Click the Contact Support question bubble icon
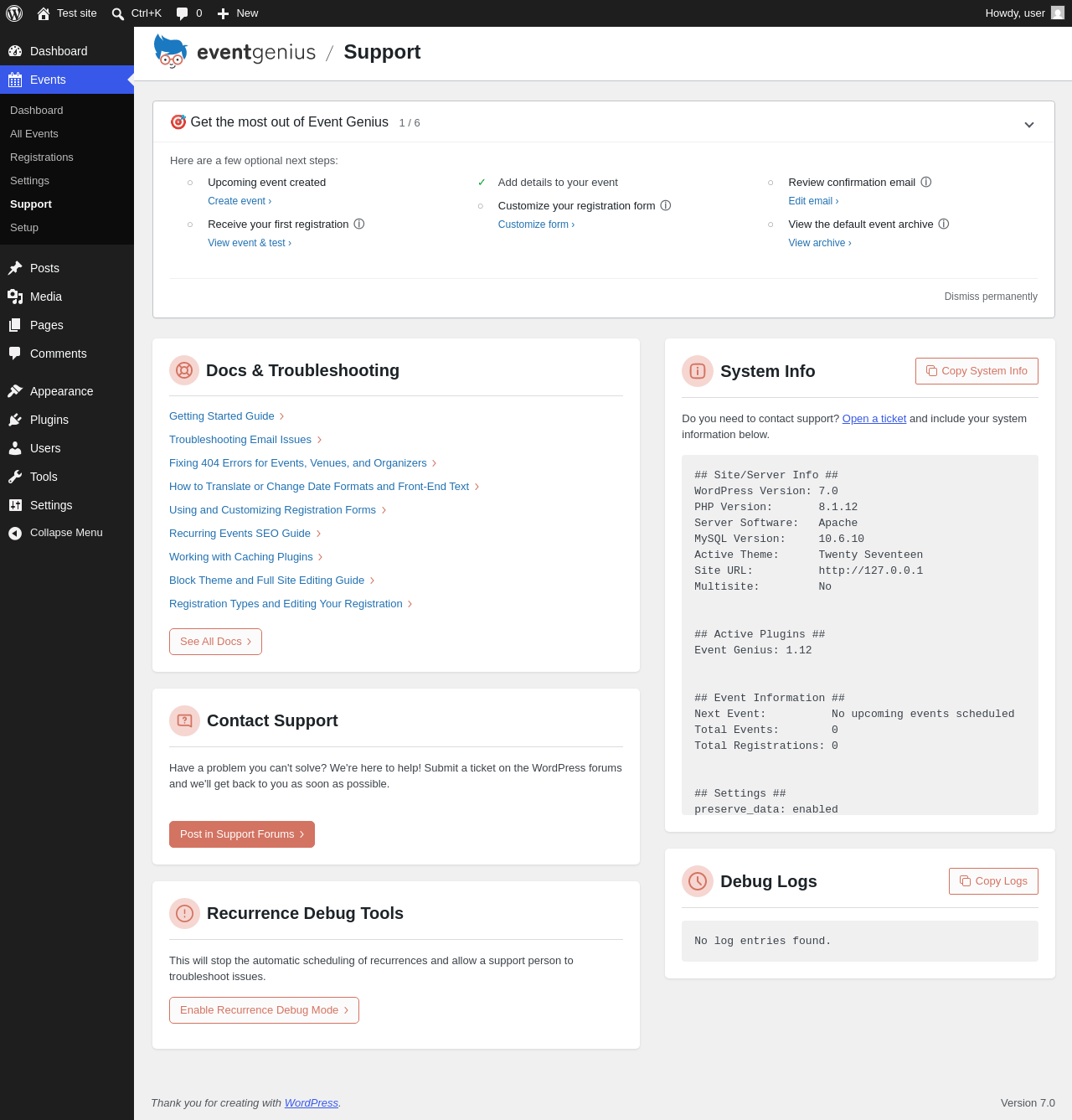 pyautogui.click(x=184, y=720)
